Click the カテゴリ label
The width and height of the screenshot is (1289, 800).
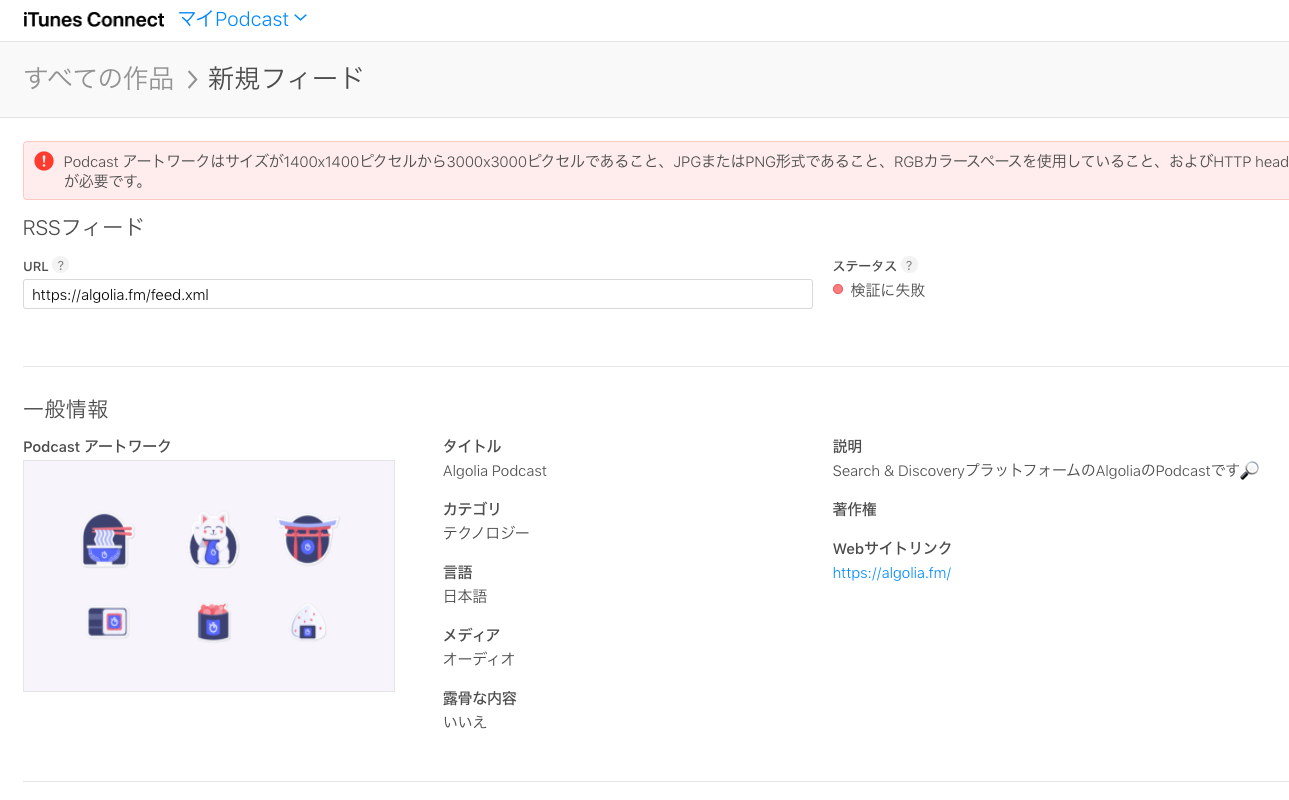(x=472, y=509)
